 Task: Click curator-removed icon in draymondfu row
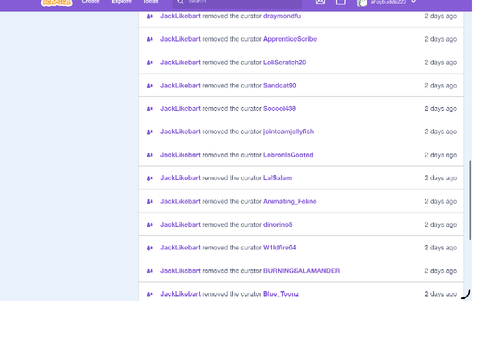pyautogui.click(x=150, y=16)
